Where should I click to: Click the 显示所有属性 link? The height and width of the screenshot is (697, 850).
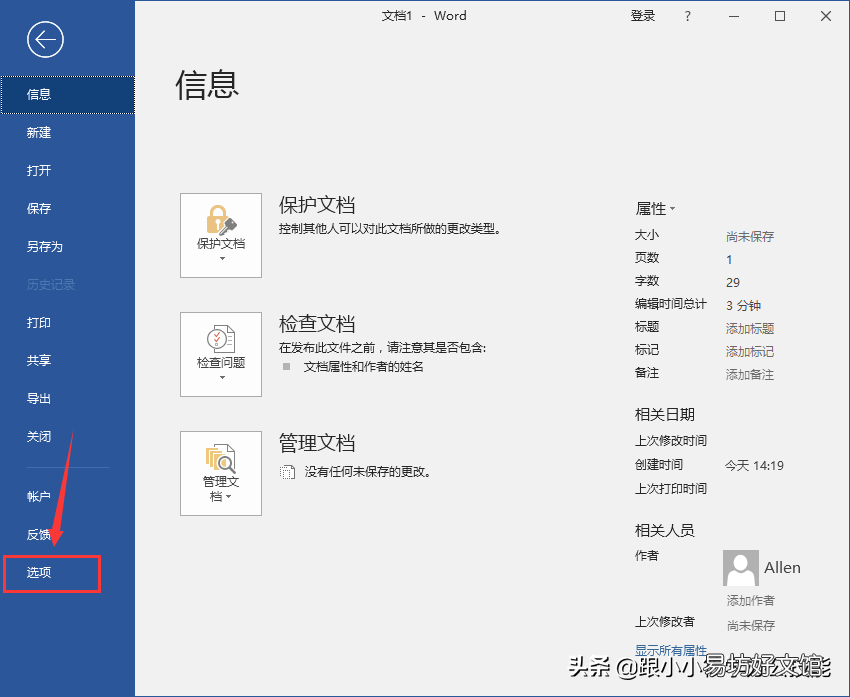[671, 650]
